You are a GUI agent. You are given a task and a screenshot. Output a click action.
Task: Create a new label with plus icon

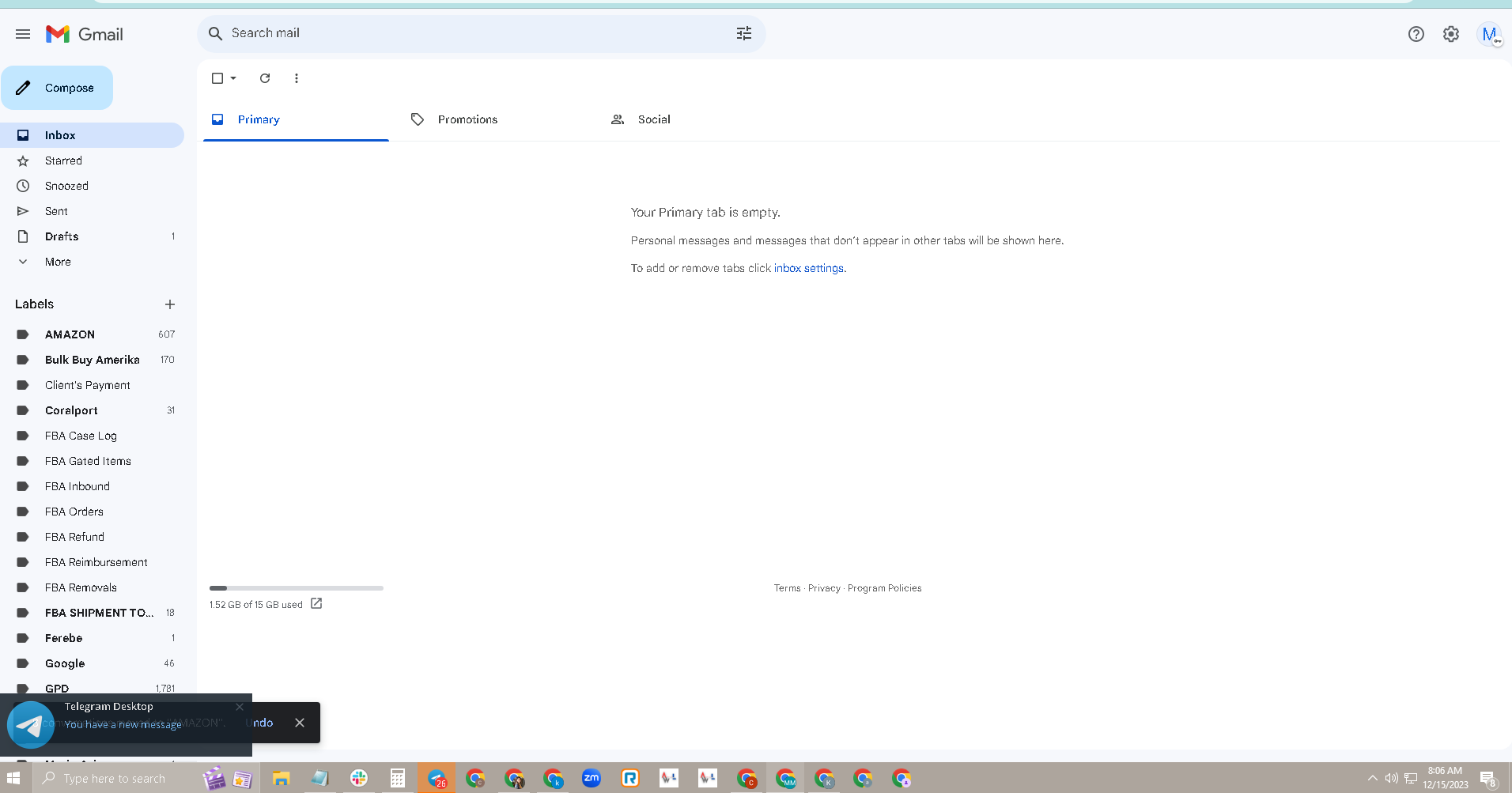pos(170,304)
